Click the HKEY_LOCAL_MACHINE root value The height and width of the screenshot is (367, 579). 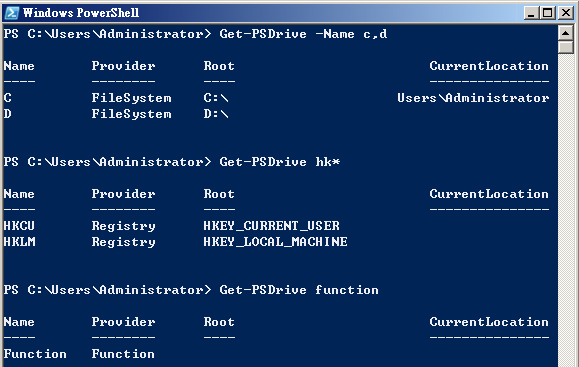[275, 242]
